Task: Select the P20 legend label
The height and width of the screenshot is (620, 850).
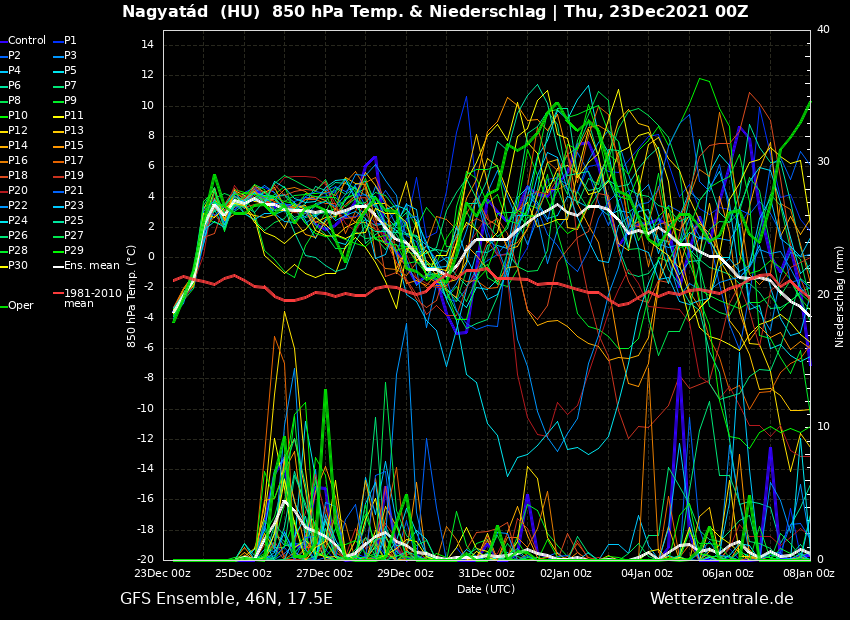Action: 18,191
